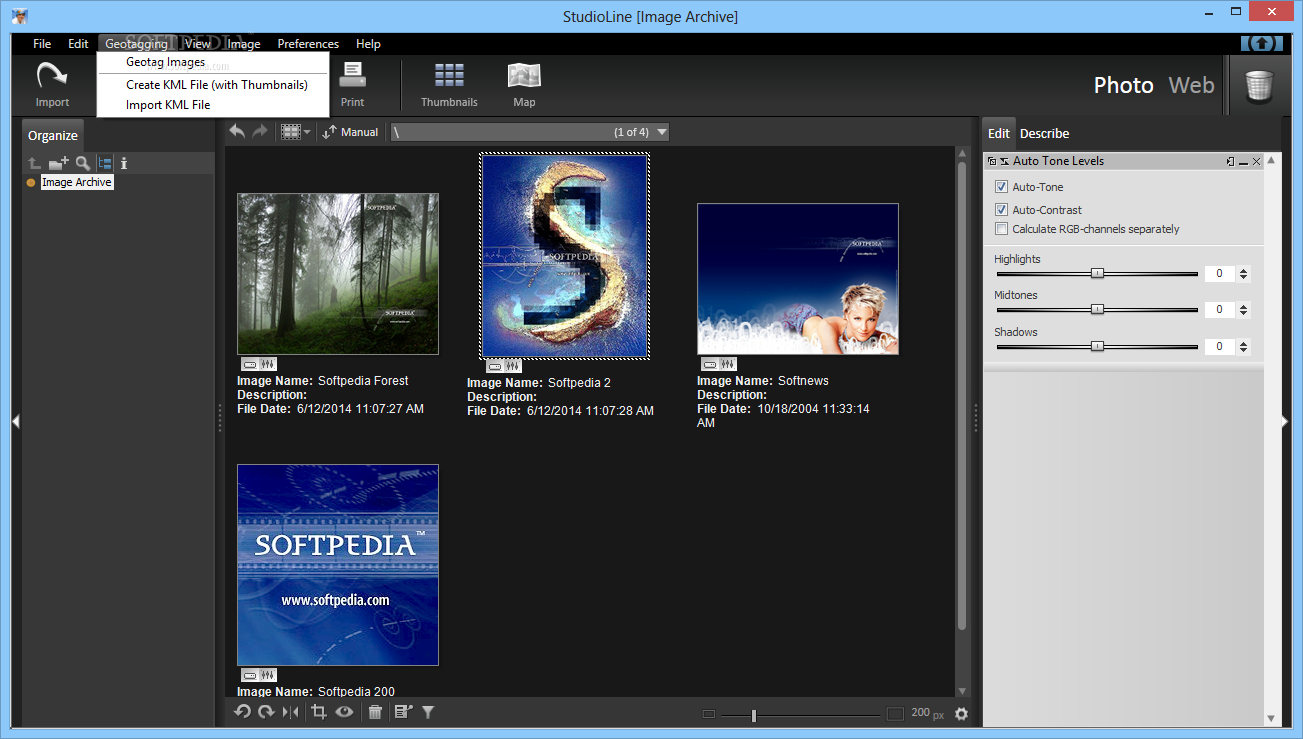Click the funnel filter icon
1303x739 pixels.
click(428, 712)
